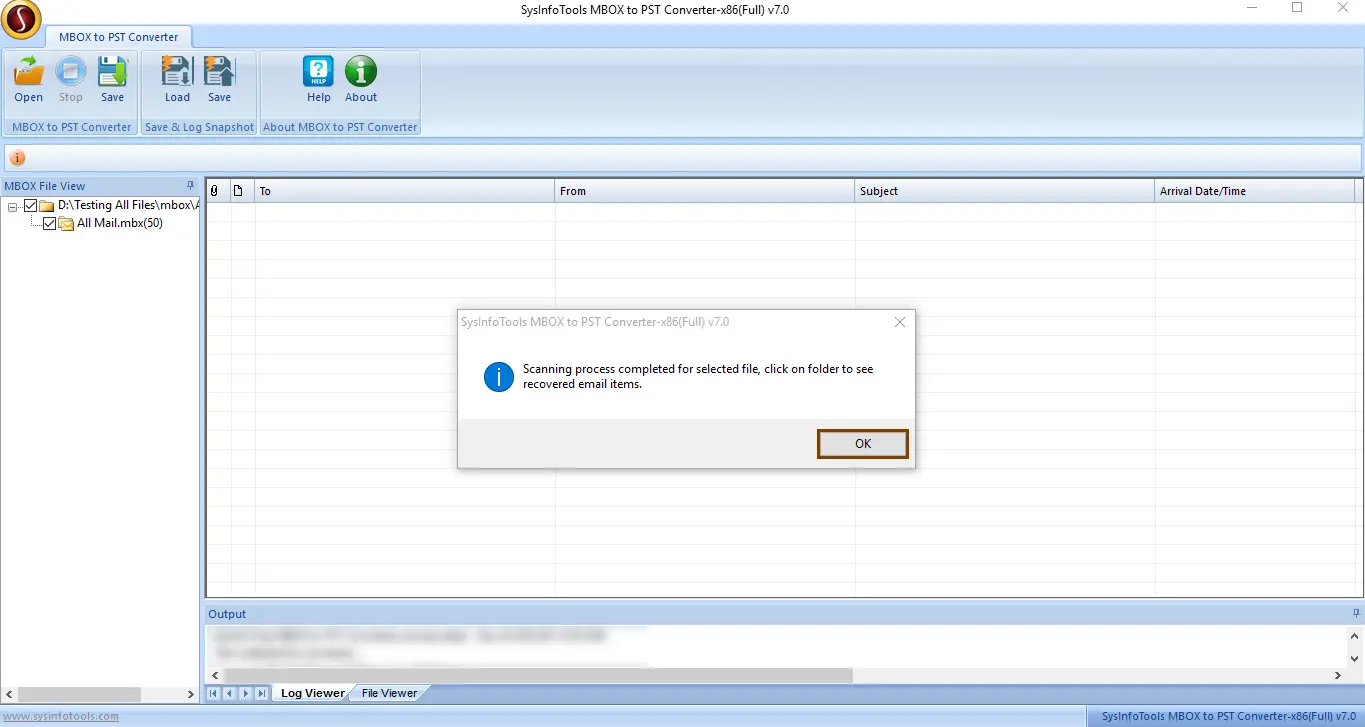The image size is (1365, 727).
Task: Go to next record navigation arrow
Action: point(246,693)
